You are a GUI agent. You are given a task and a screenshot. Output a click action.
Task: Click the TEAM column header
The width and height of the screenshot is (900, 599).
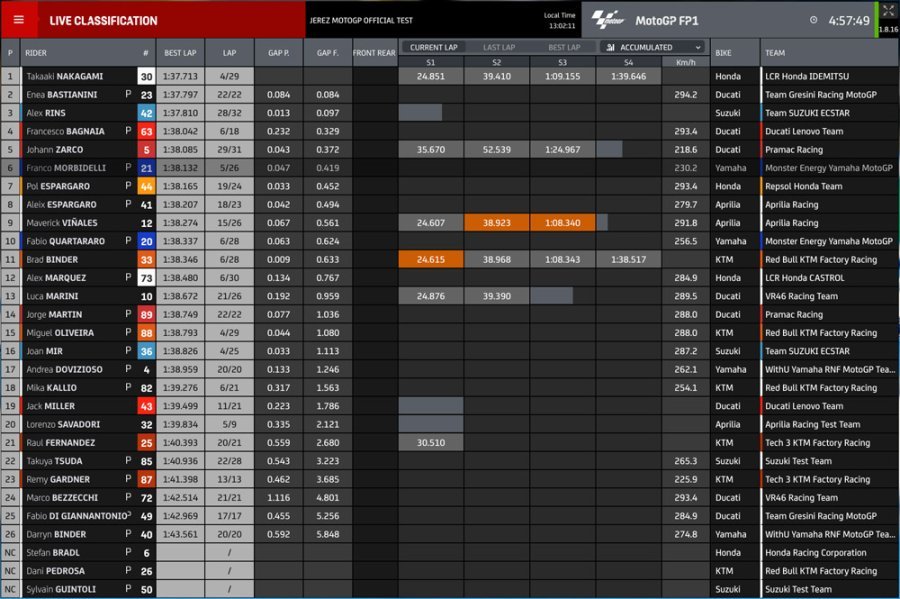click(775, 53)
